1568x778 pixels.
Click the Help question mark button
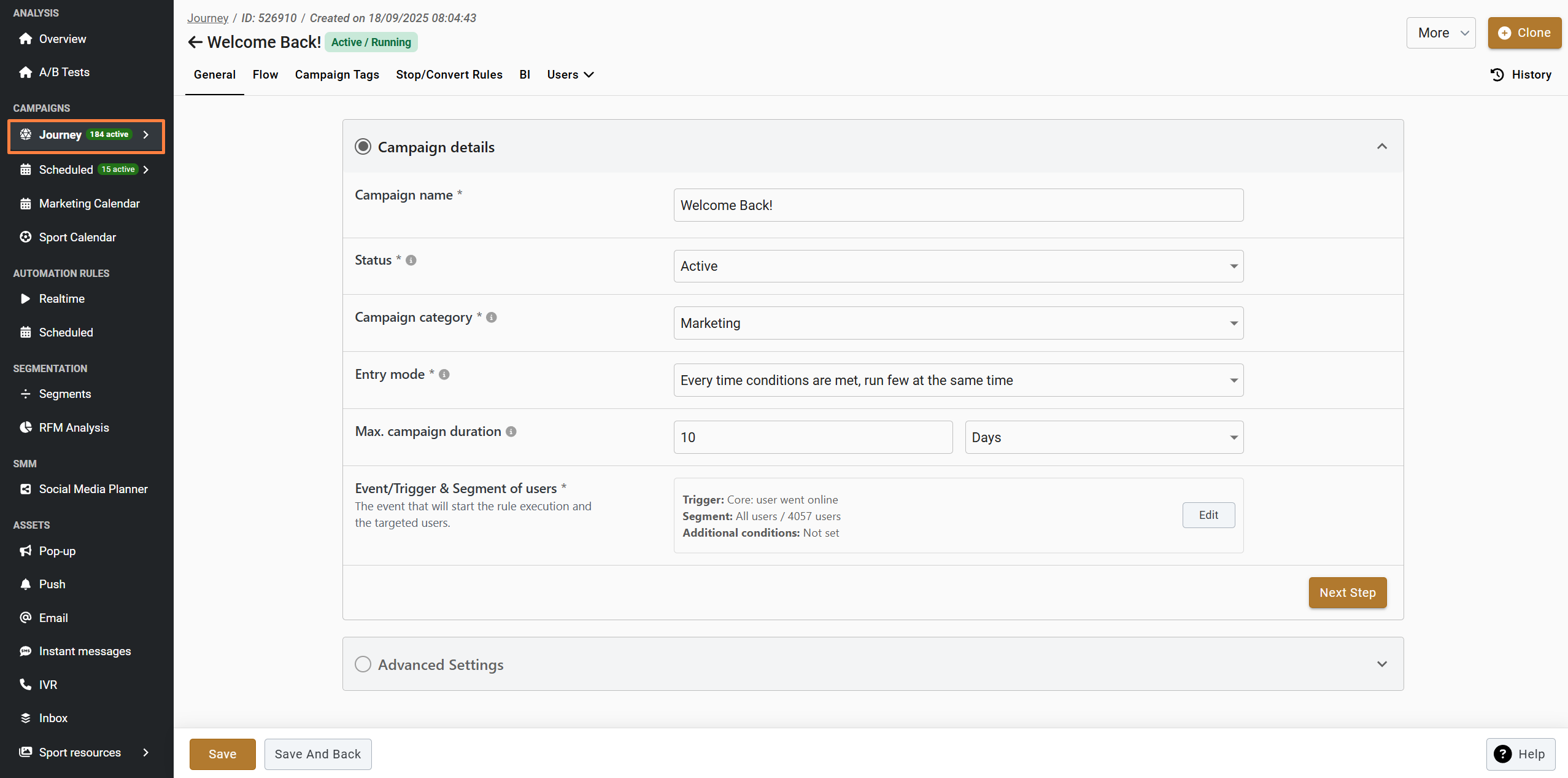tap(1520, 754)
